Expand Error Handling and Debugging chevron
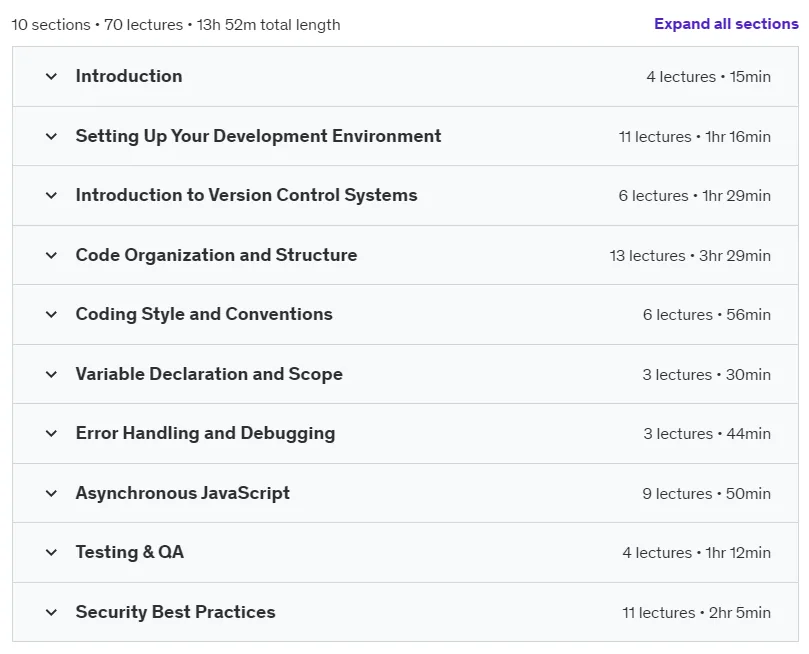This screenshot has height=654, width=809. pyautogui.click(x=51, y=434)
